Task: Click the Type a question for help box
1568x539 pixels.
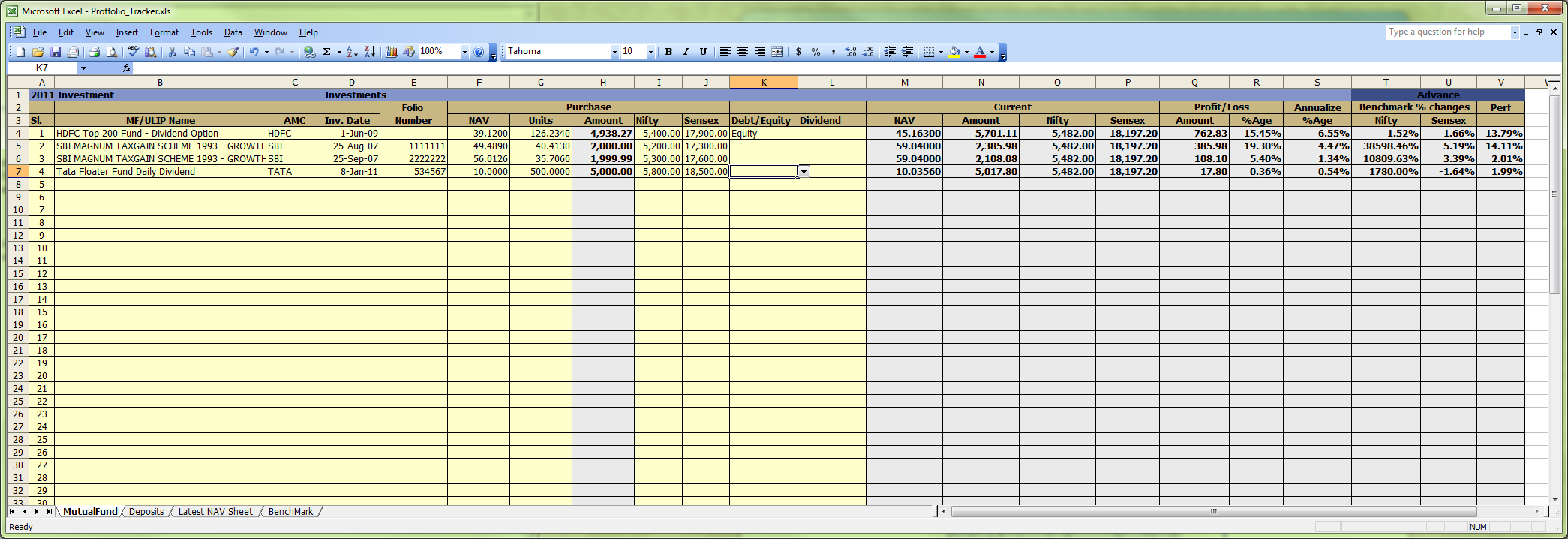Action: click(x=1447, y=32)
